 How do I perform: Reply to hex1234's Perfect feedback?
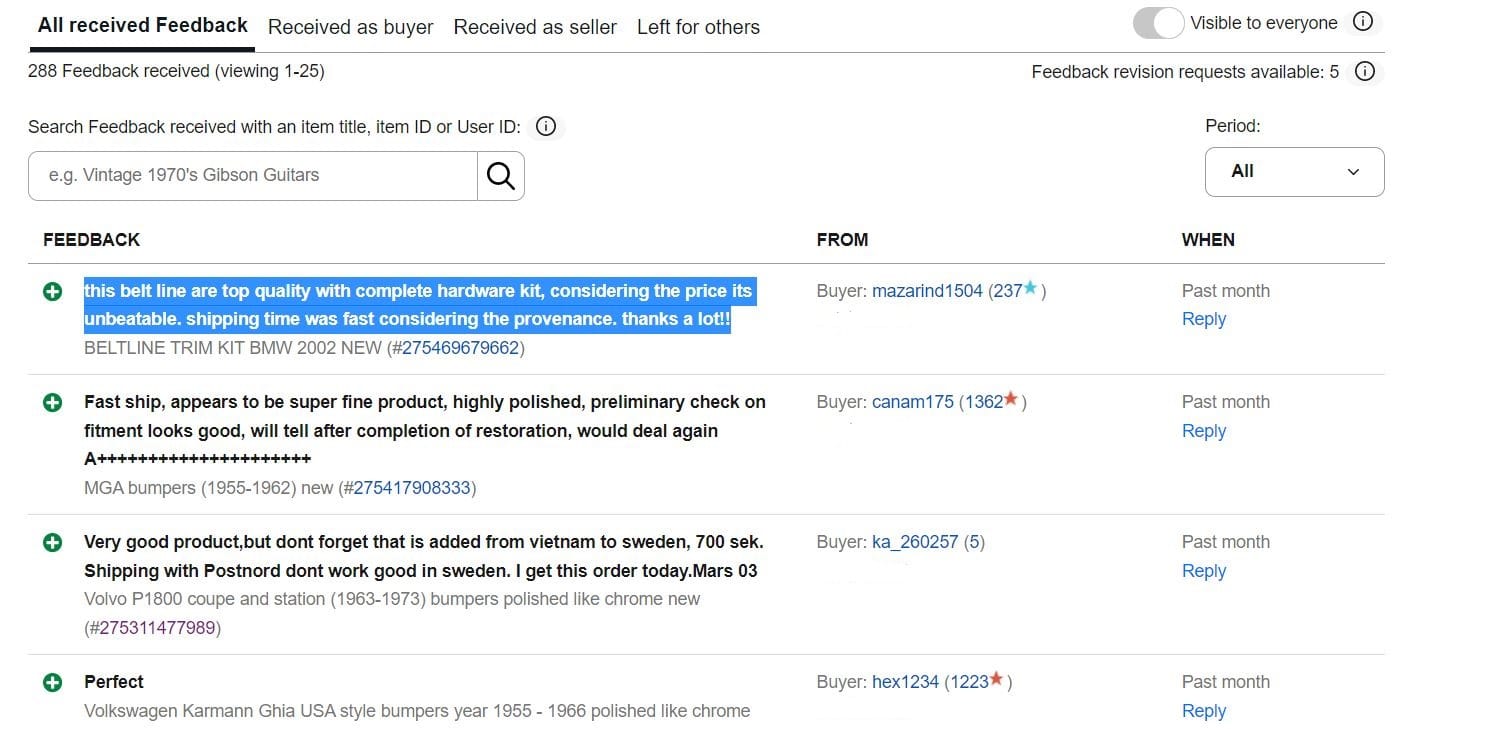[1203, 711]
